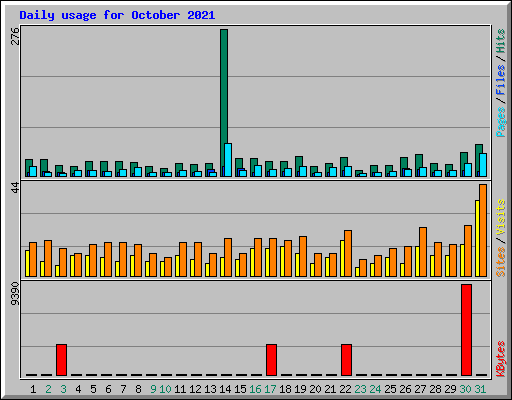The image size is (512, 400).
Task: Click the '44' Visits axis maximum label
Action: [15, 188]
